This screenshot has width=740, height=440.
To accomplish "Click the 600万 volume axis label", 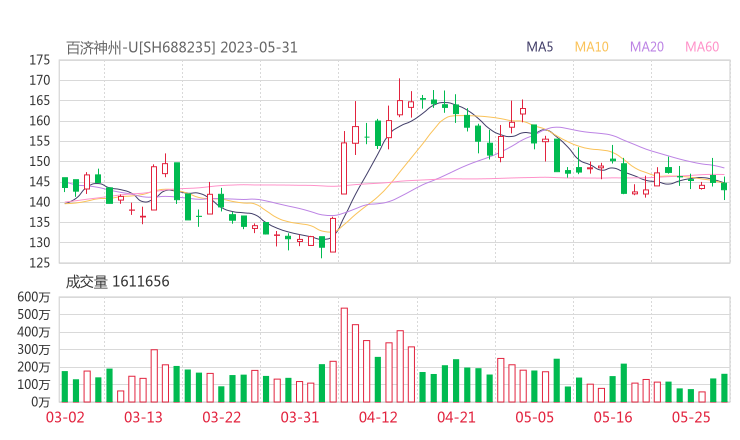I will pos(34,297).
